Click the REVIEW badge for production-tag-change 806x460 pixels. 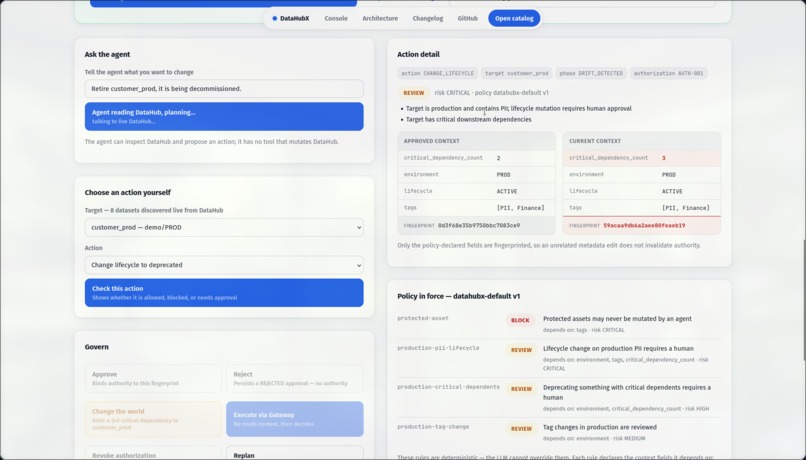521,429
